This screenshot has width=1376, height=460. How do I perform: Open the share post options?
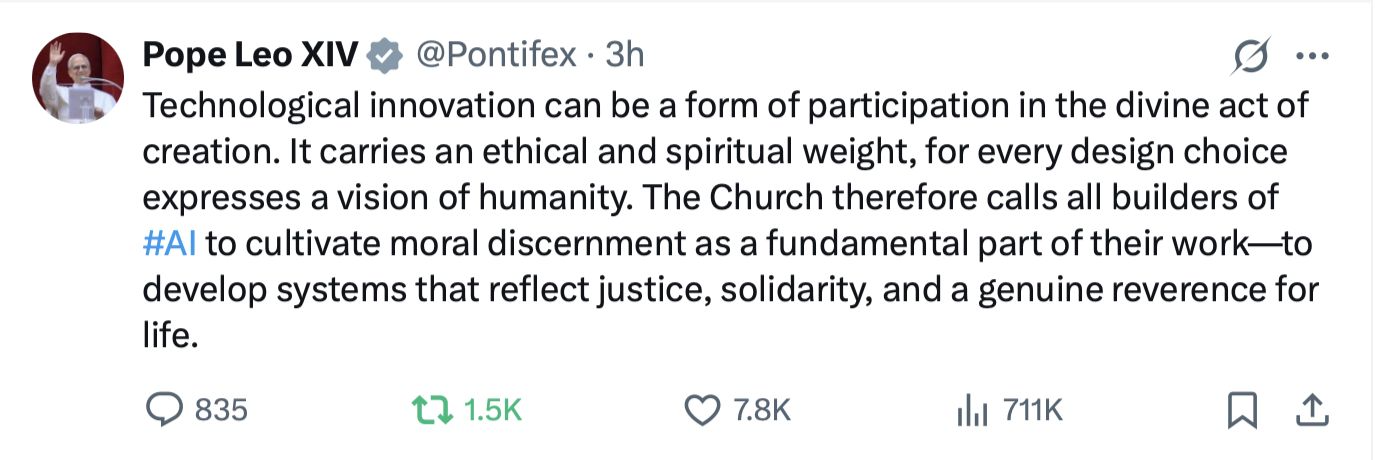pyautogui.click(x=1311, y=408)
